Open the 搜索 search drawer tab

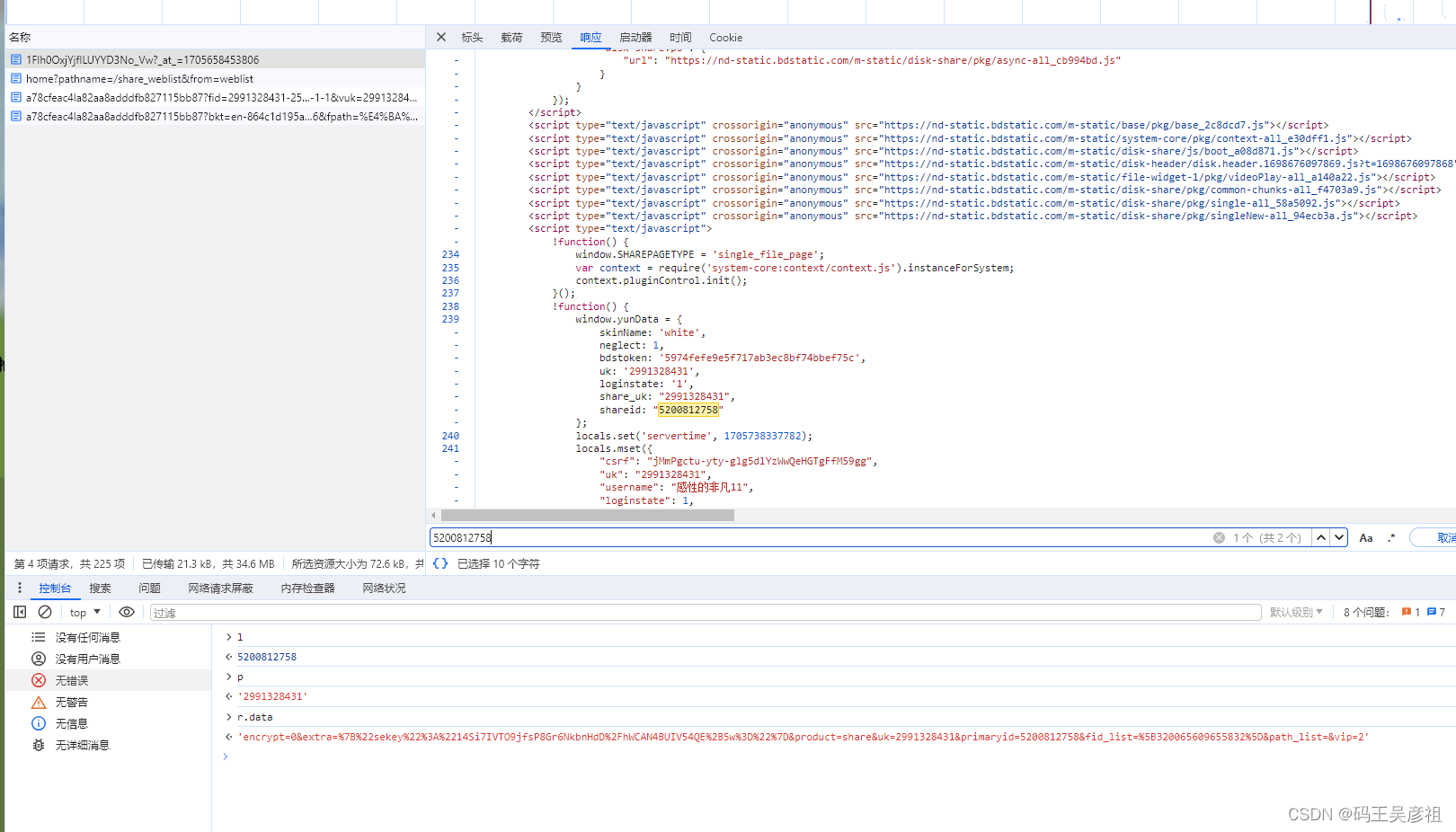(x=100, y=588)
